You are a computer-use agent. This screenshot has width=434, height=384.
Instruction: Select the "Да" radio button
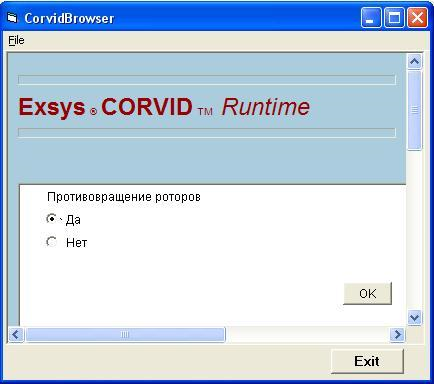[51, 219]
